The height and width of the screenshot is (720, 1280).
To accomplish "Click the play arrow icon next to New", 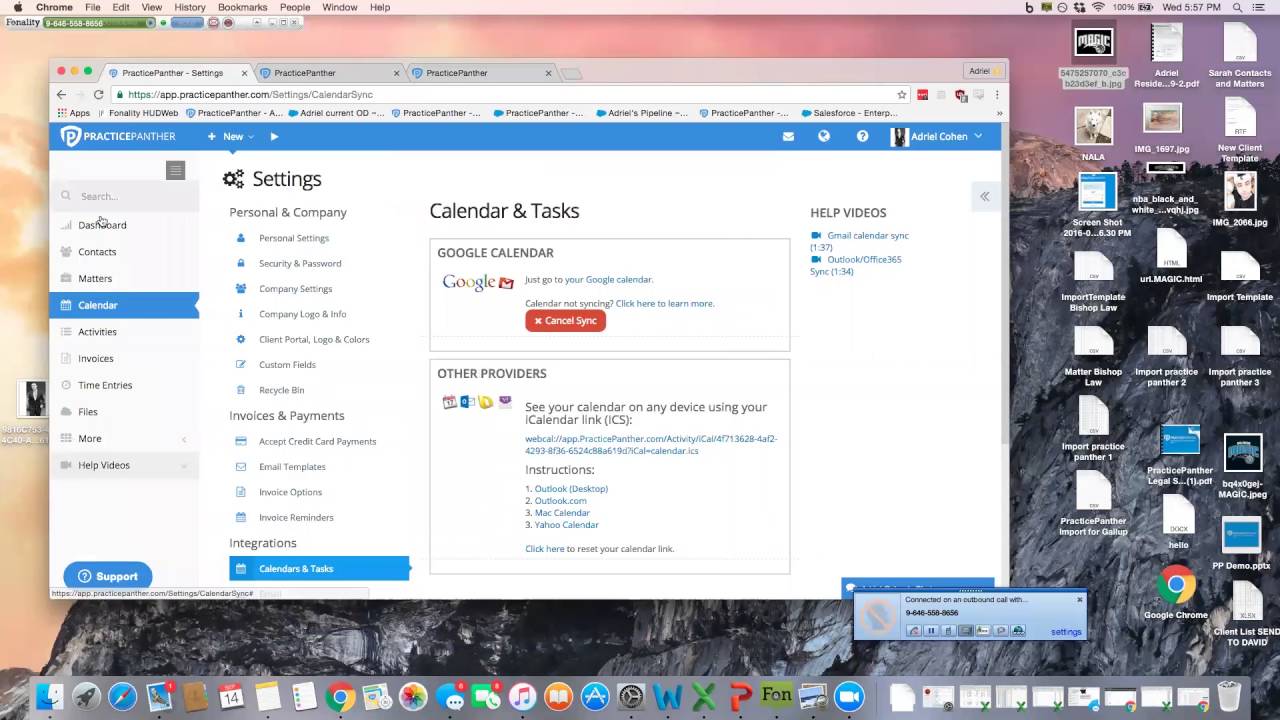I will tap(274, 136).
